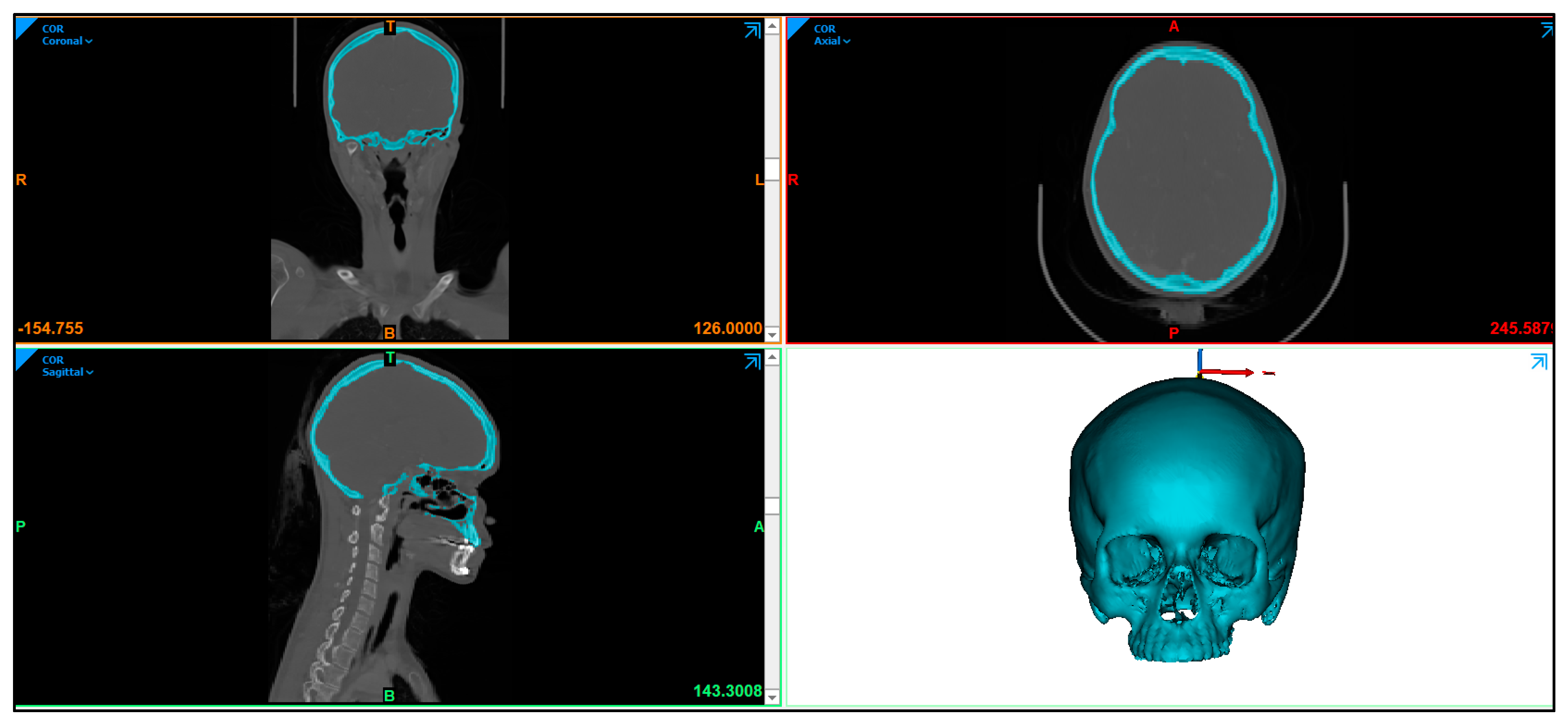Click down arrow of Sagittal slice scrollbar
Viewport: 1568px width, 722px height.
point(772,697)
